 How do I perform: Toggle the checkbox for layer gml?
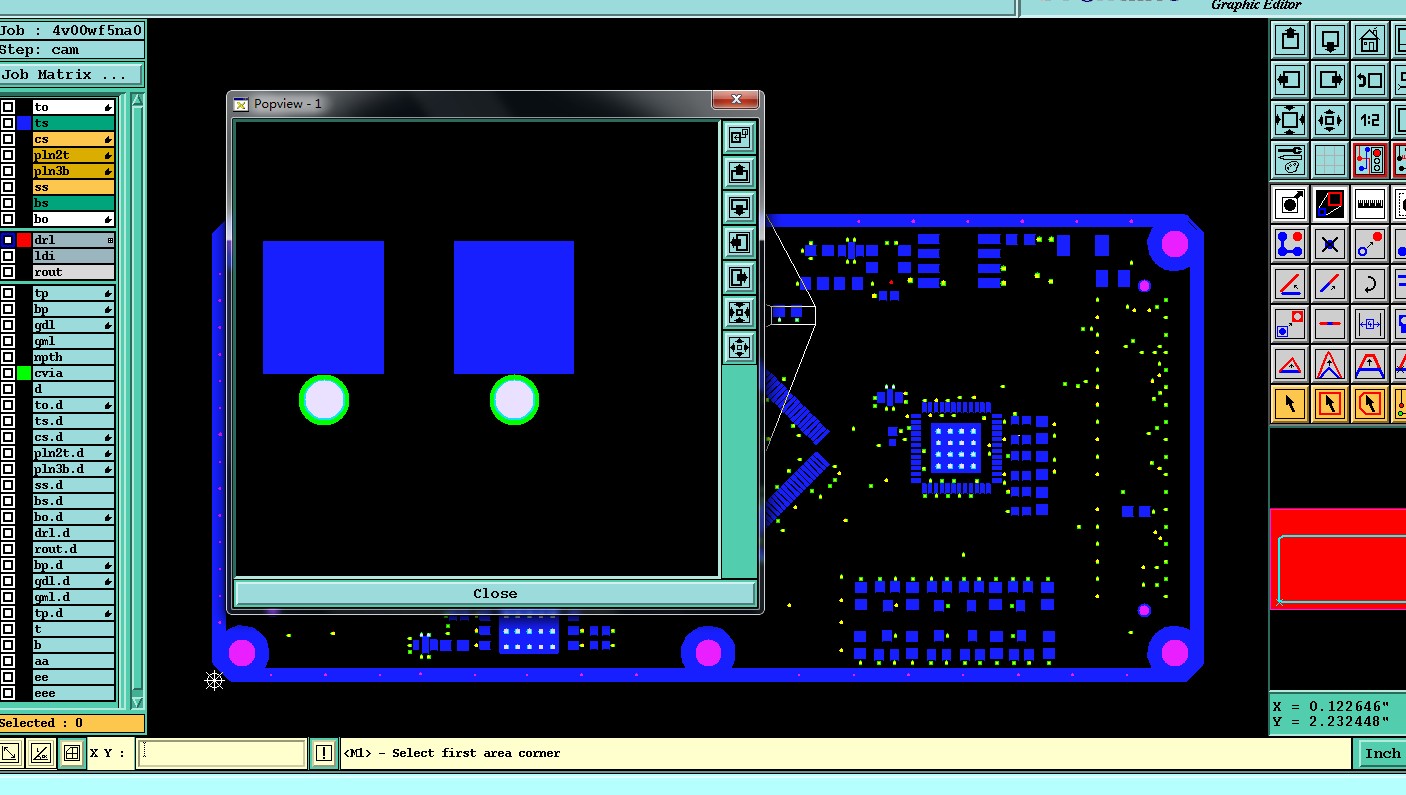8,341
